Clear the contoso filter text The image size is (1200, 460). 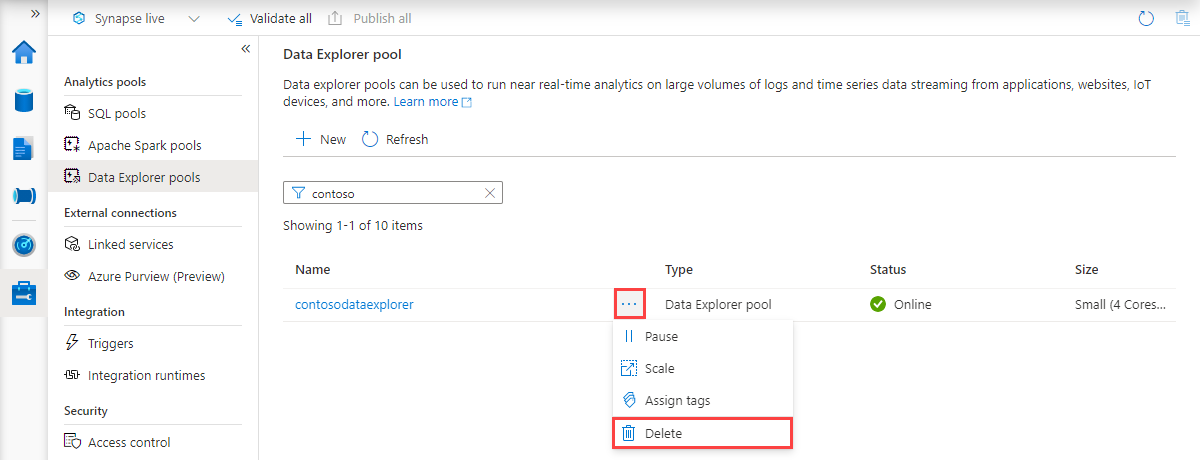coord(490,193)
